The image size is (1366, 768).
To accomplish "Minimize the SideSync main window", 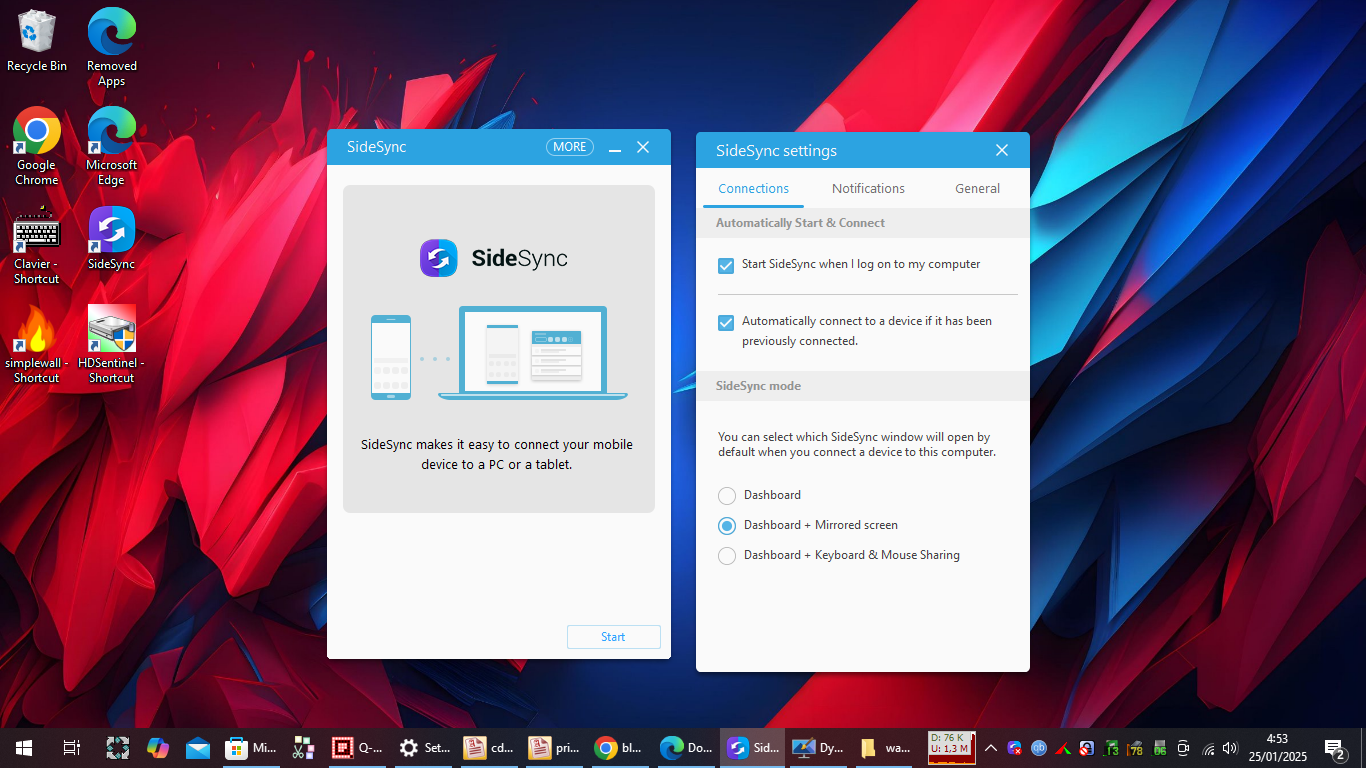I will tap(615, 148).
